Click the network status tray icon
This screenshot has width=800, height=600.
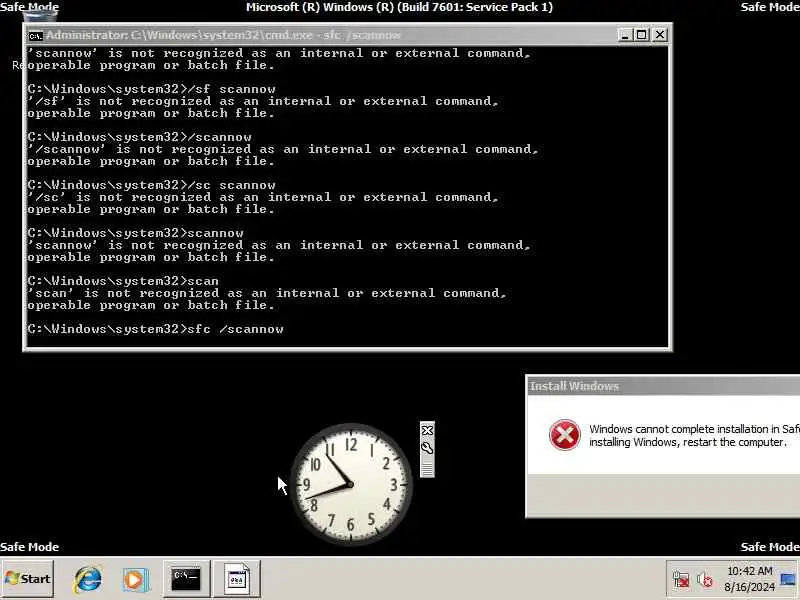point(681,580)
